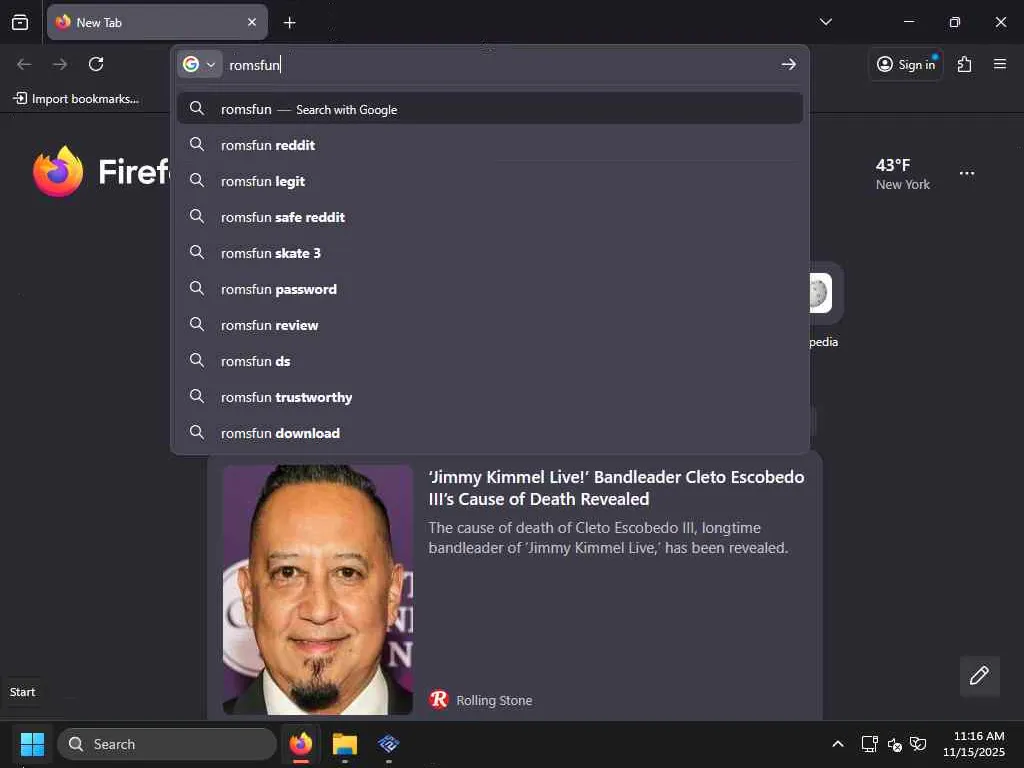This screenshot has width=1024, height=768.
Task: Go back one page
Action: coord(24,64)
